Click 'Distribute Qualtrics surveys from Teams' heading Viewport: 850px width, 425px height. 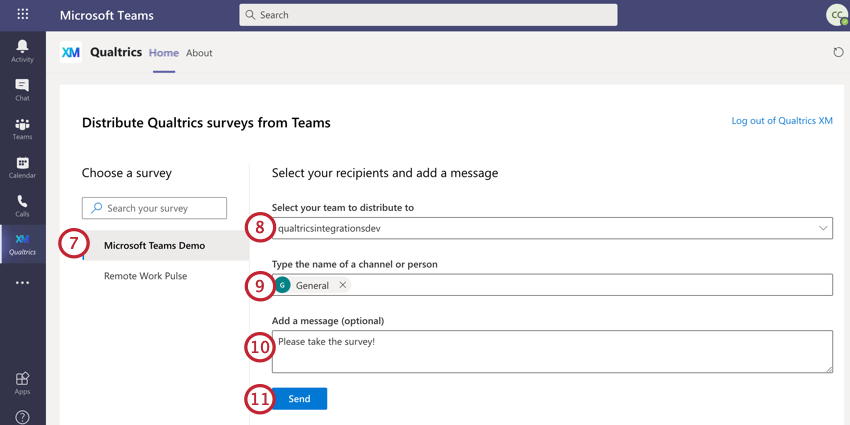[x=206, y=123]
